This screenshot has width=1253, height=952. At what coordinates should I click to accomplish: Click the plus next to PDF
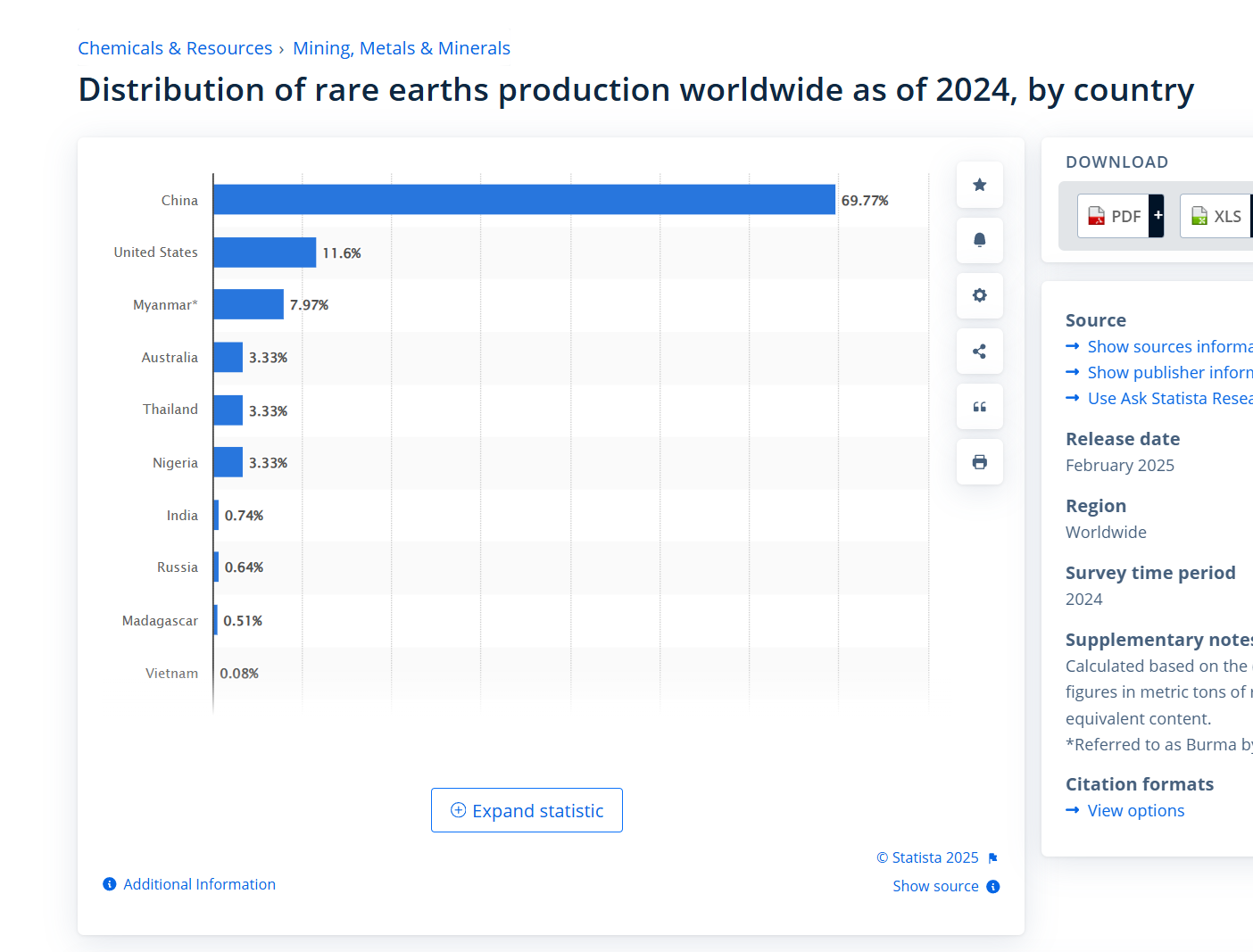coord(1158,216)
